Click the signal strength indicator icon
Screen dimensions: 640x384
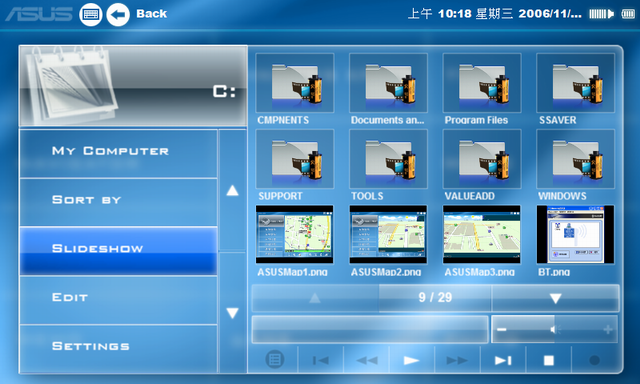(602, 14)
